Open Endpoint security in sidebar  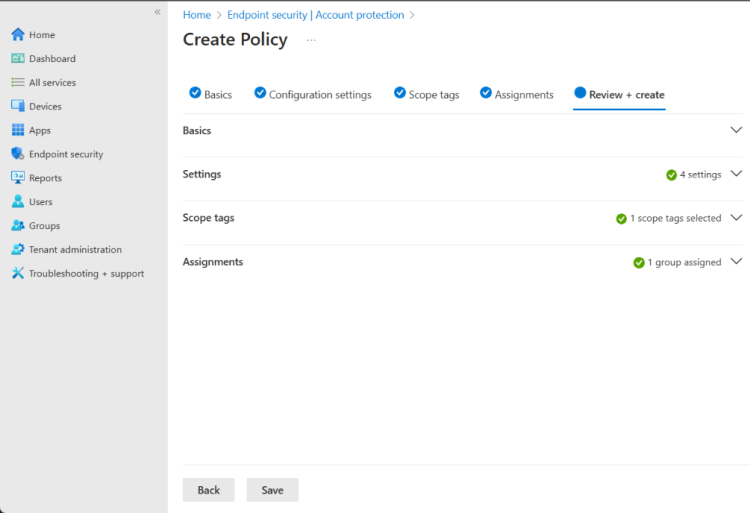coord(66,154)
